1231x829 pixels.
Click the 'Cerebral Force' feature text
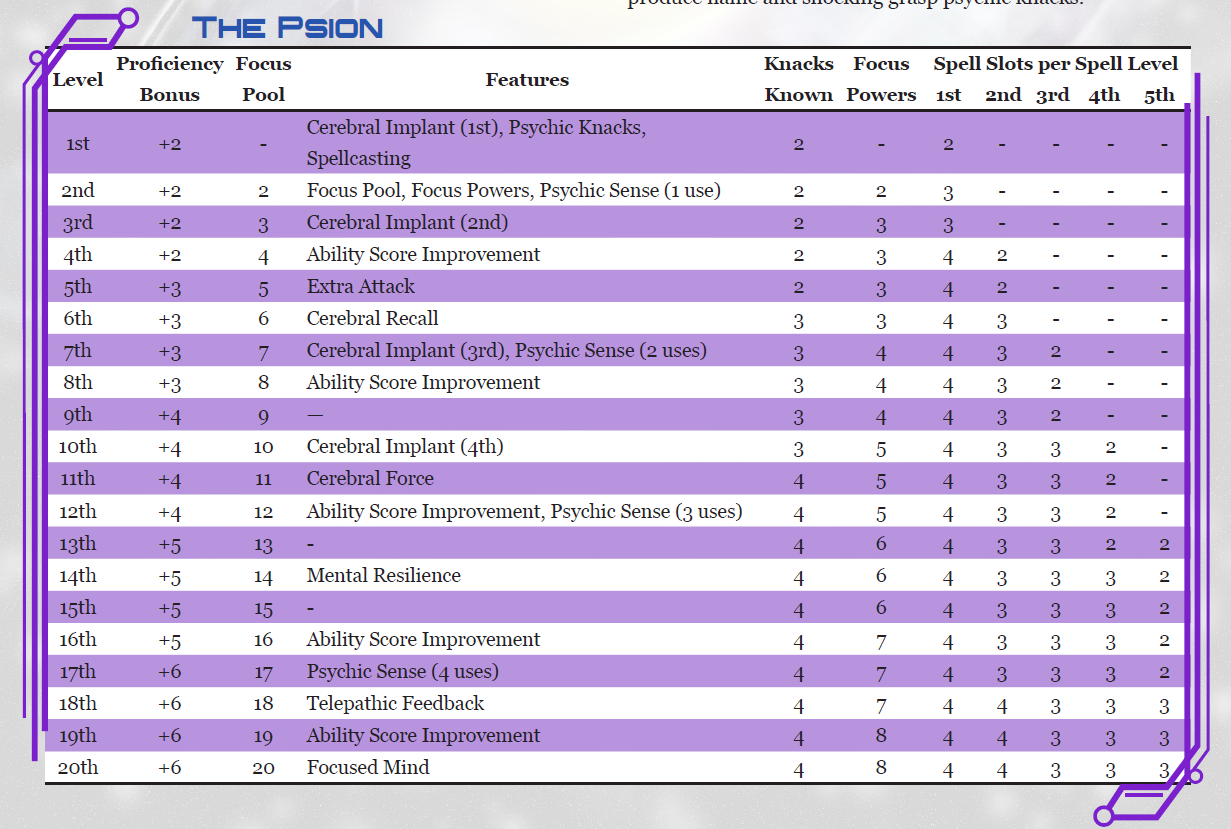pos(370,479)
